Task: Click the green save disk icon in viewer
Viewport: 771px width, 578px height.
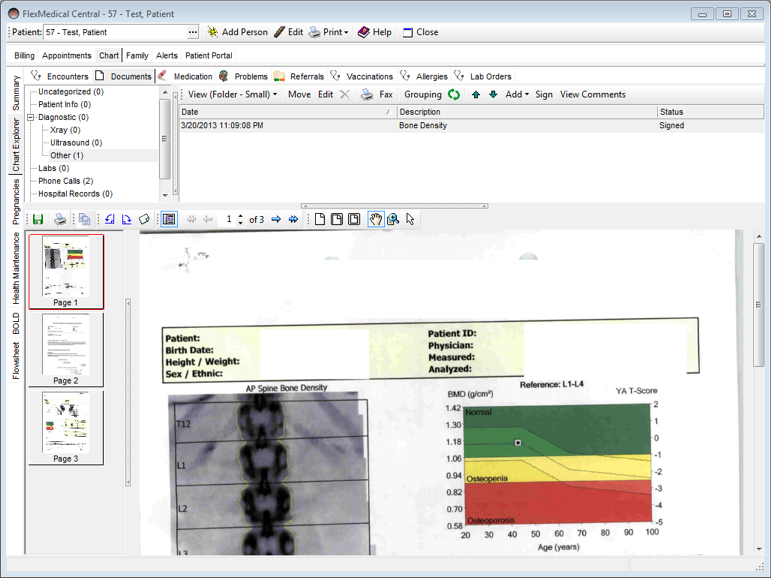Action: [38, 219]
